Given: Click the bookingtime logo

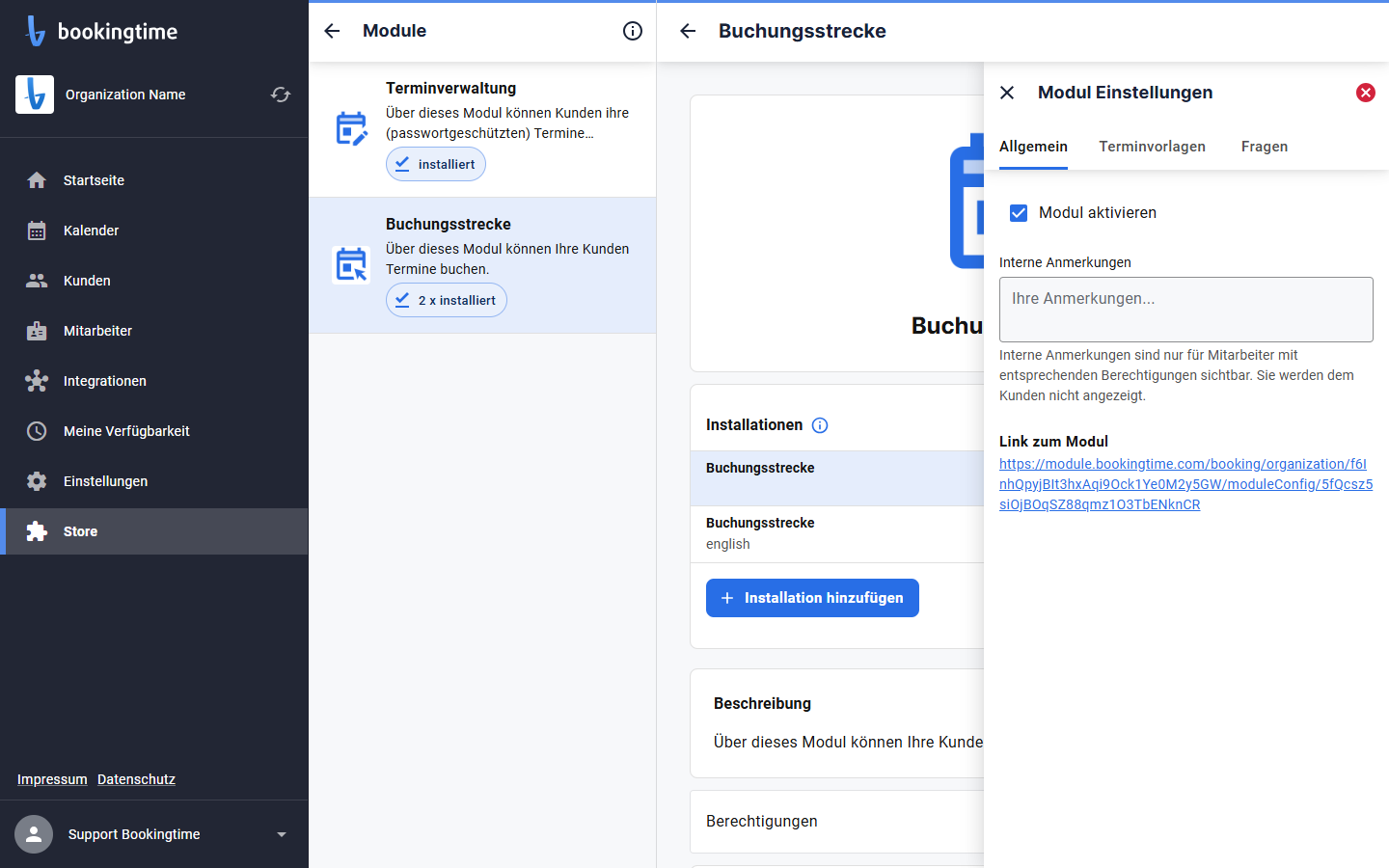Looking at the screenshot, I should click(x=101, y=31).
